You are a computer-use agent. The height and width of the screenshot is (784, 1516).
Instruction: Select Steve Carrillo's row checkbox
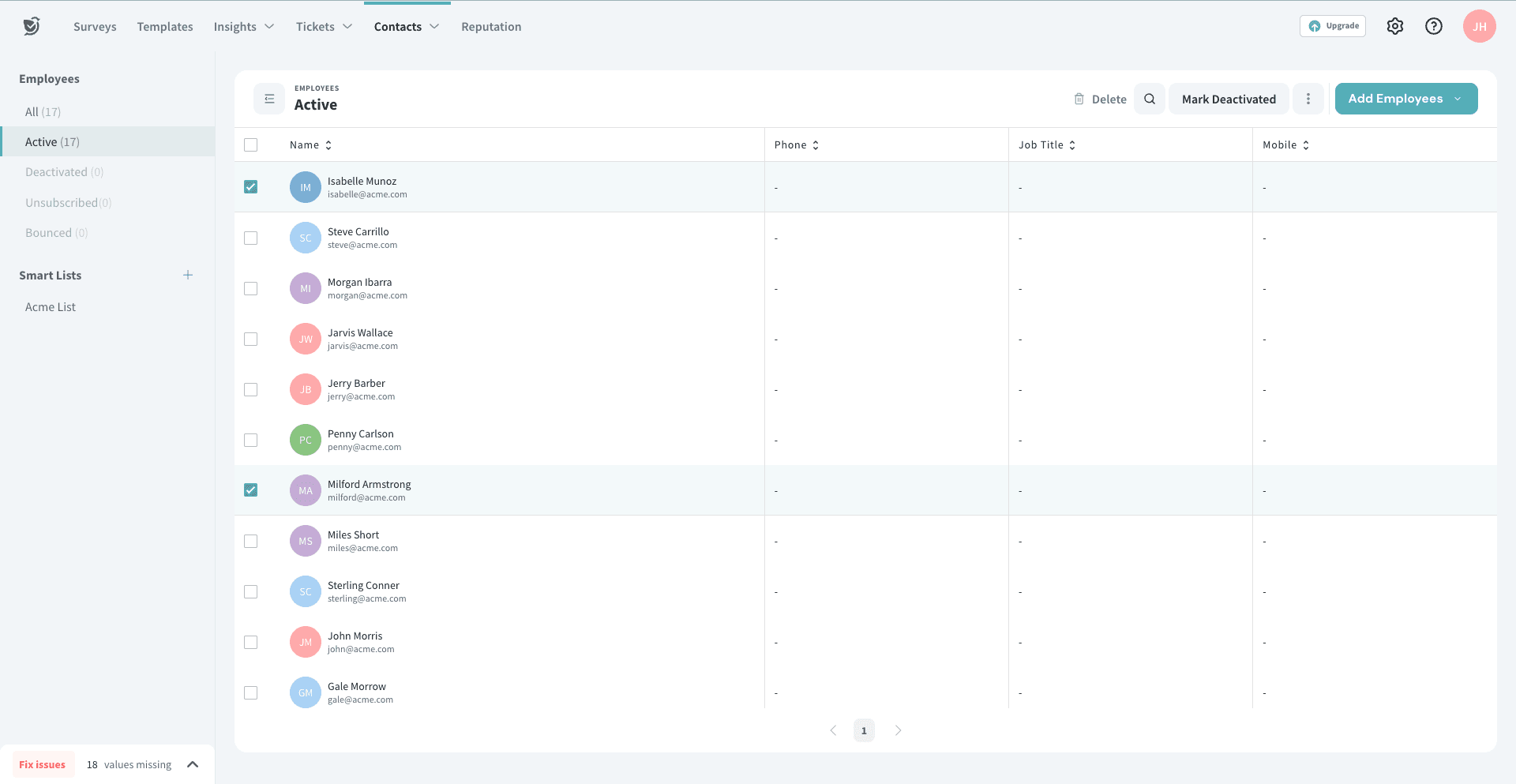coord(250,238)
